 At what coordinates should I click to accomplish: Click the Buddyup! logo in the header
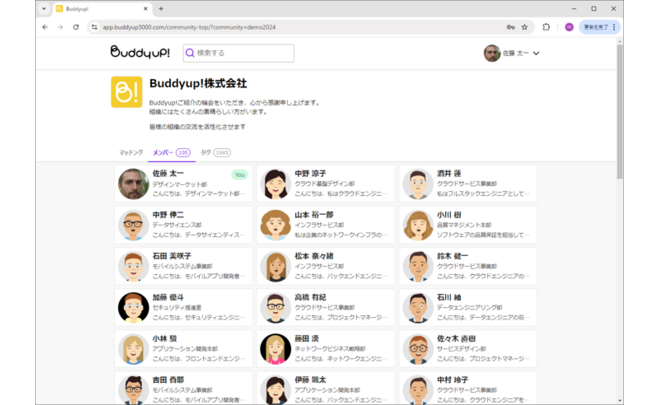coord(140,52)
